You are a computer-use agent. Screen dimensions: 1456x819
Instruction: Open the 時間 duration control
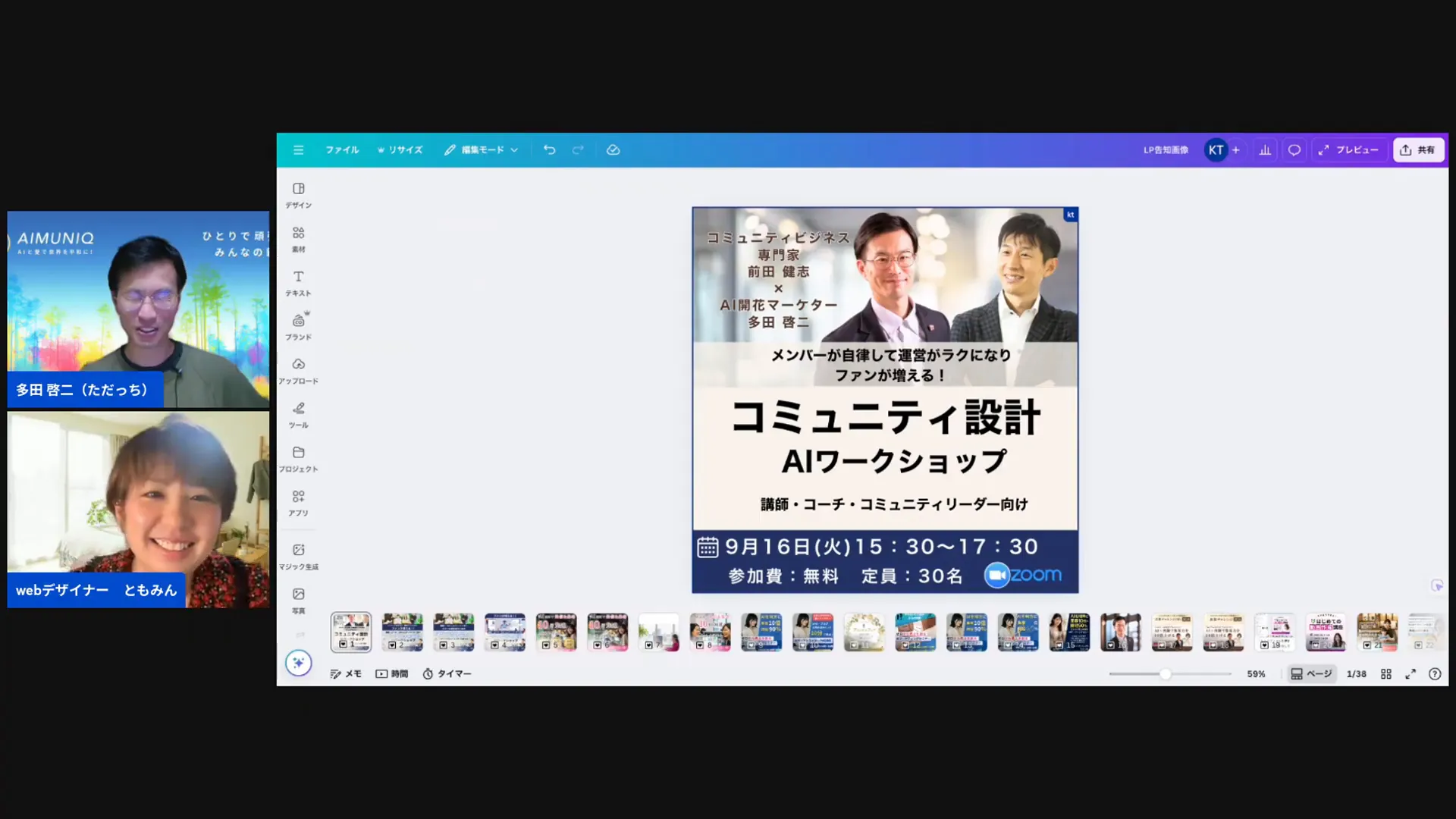click(392, 673)
